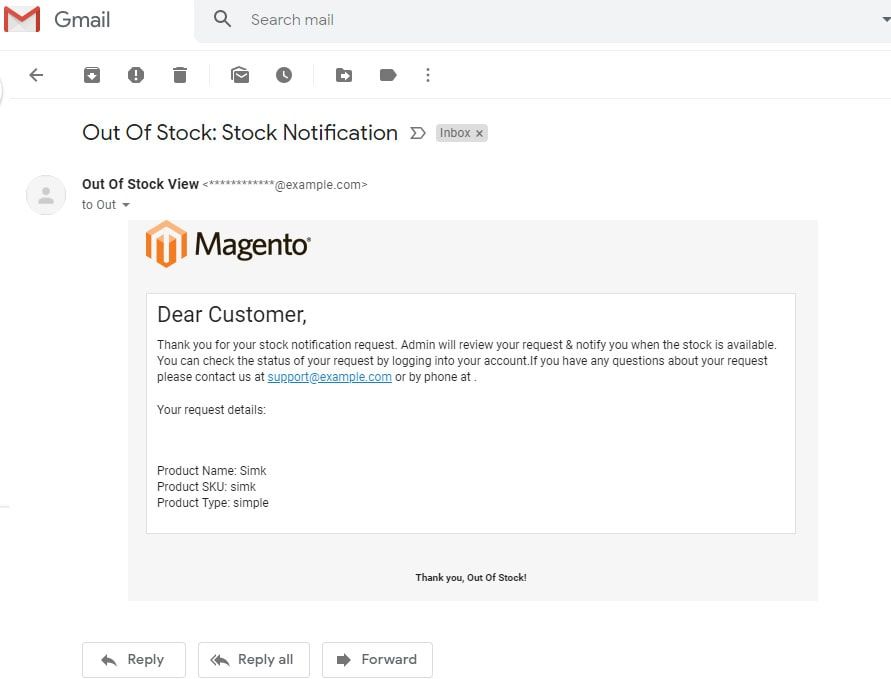Click the Reply button
Viewport: 891px width, 679px height.
click(x=134, y=660)
